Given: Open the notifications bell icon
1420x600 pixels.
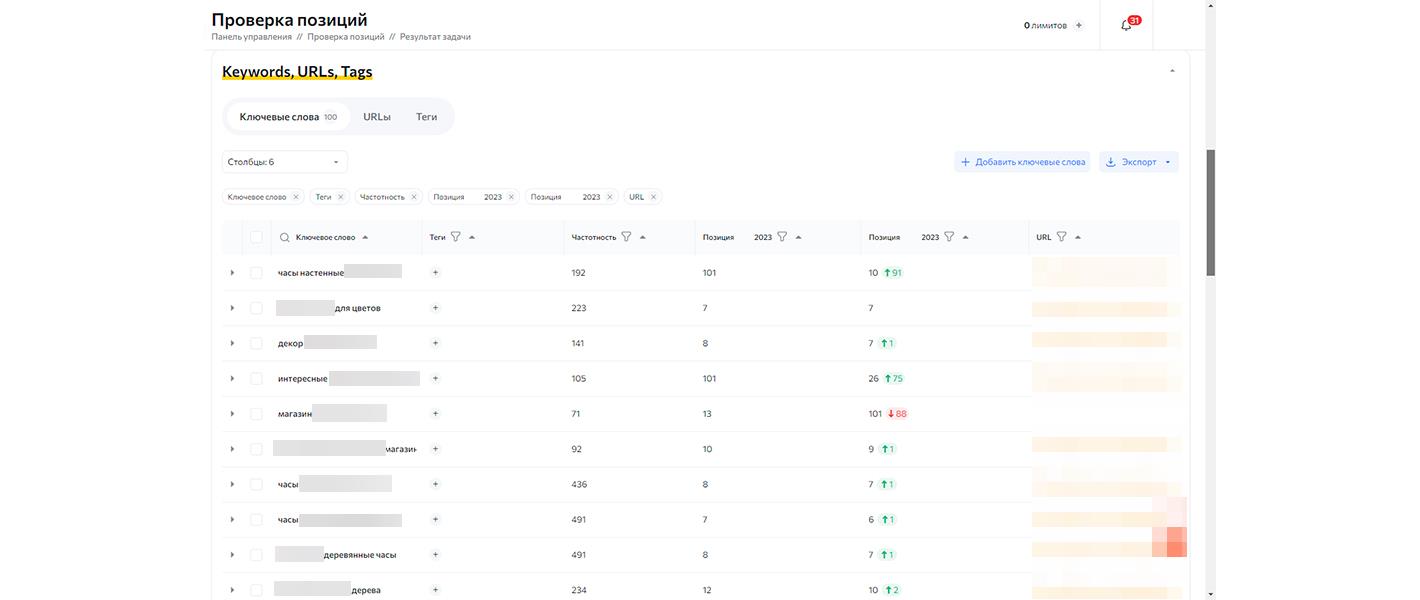Looking at the screenshot, I should 1126,25.
